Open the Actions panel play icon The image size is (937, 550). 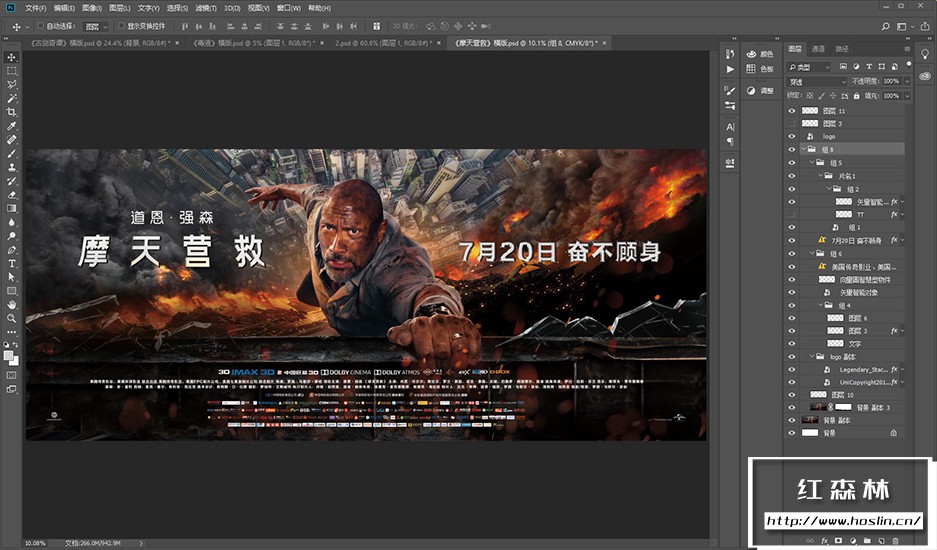tap(730, 69)
